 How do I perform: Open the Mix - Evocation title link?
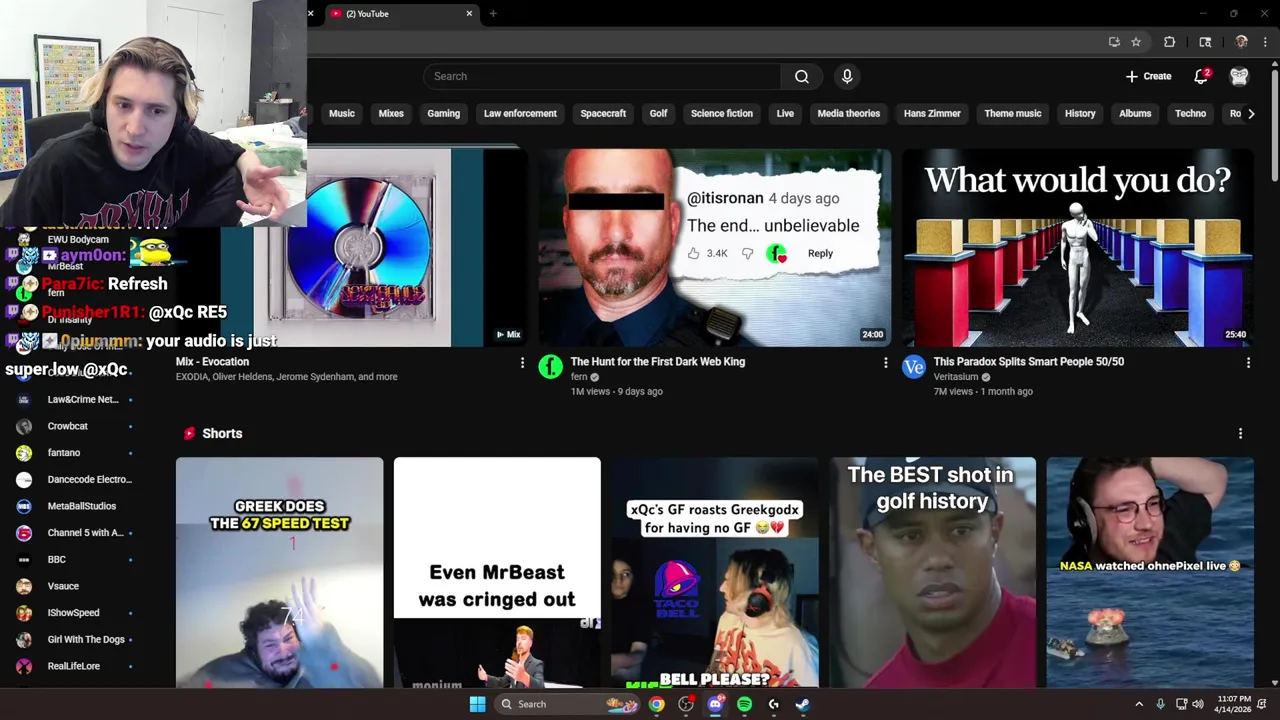coord(213,362)
